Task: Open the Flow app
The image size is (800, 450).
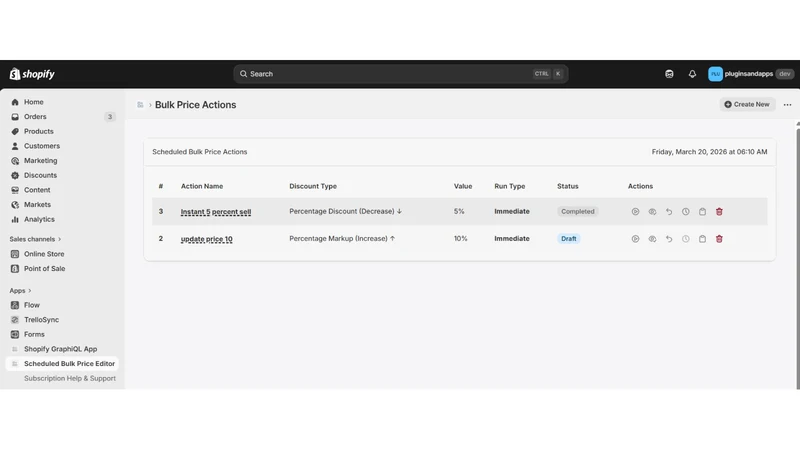Action: [32, 305]
